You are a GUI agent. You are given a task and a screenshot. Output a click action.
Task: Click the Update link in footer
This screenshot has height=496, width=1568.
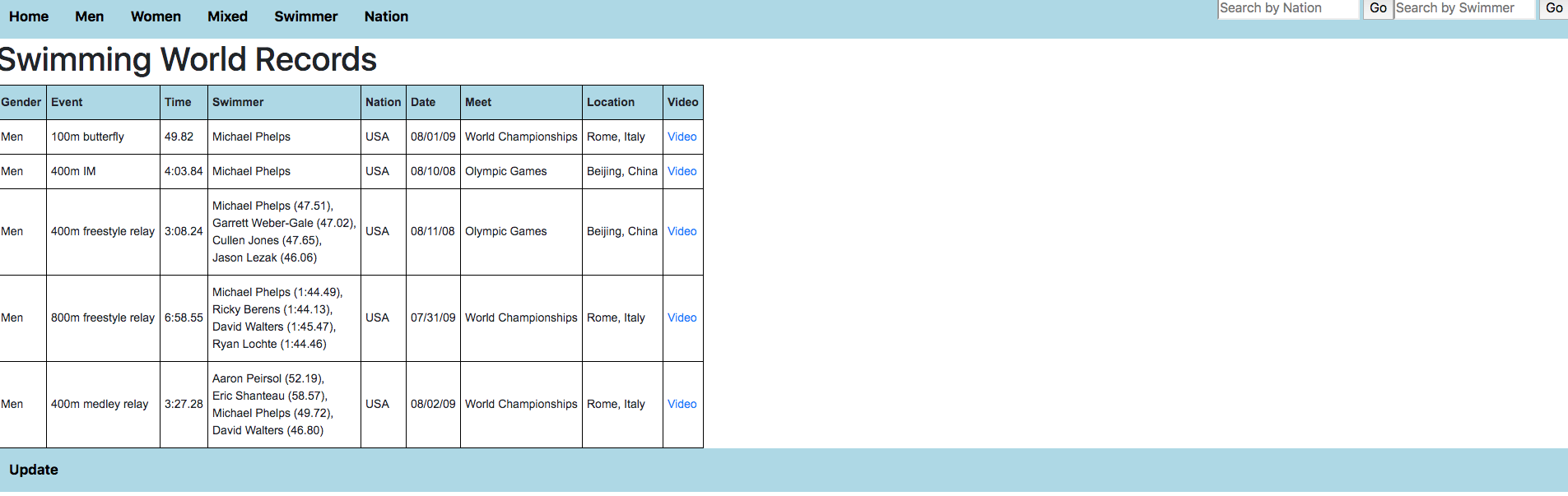tap(34, 470)
